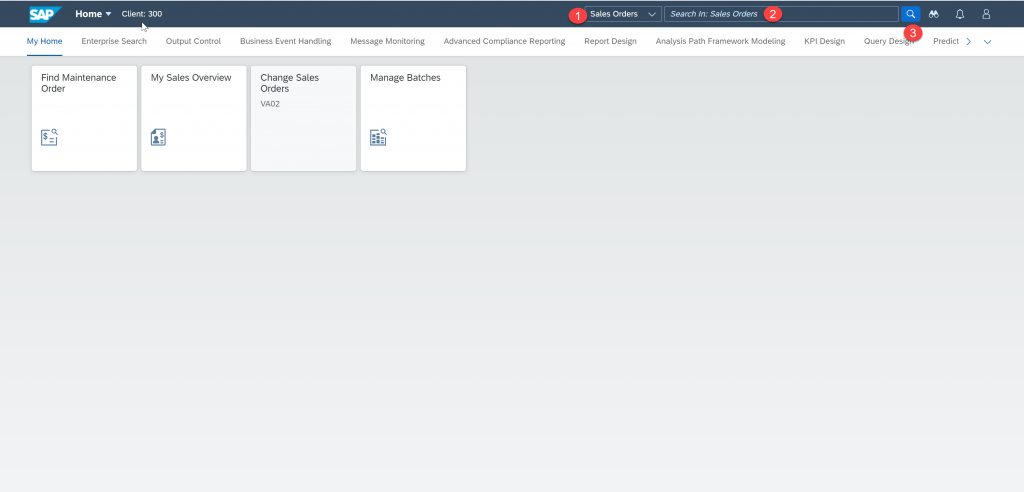Select the KPI Design tab
The image size is (1024, 492).
pos(824,41)
